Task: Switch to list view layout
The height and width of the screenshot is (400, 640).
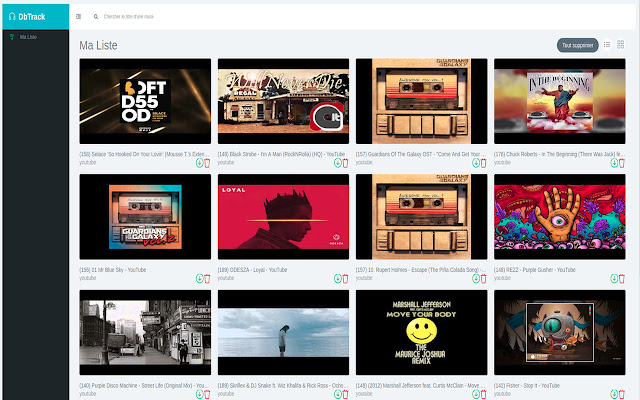Action: (x=607, y=45)
